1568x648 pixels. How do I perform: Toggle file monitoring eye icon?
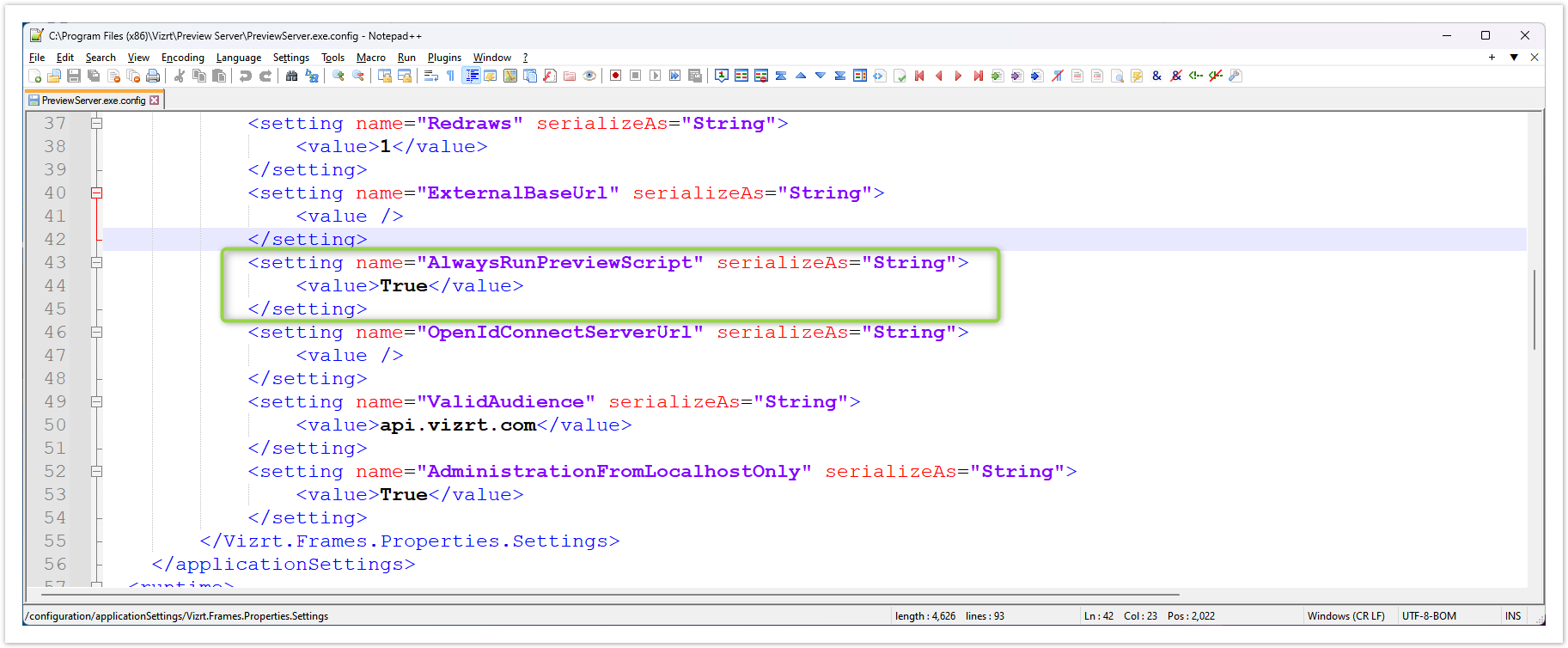589,76
